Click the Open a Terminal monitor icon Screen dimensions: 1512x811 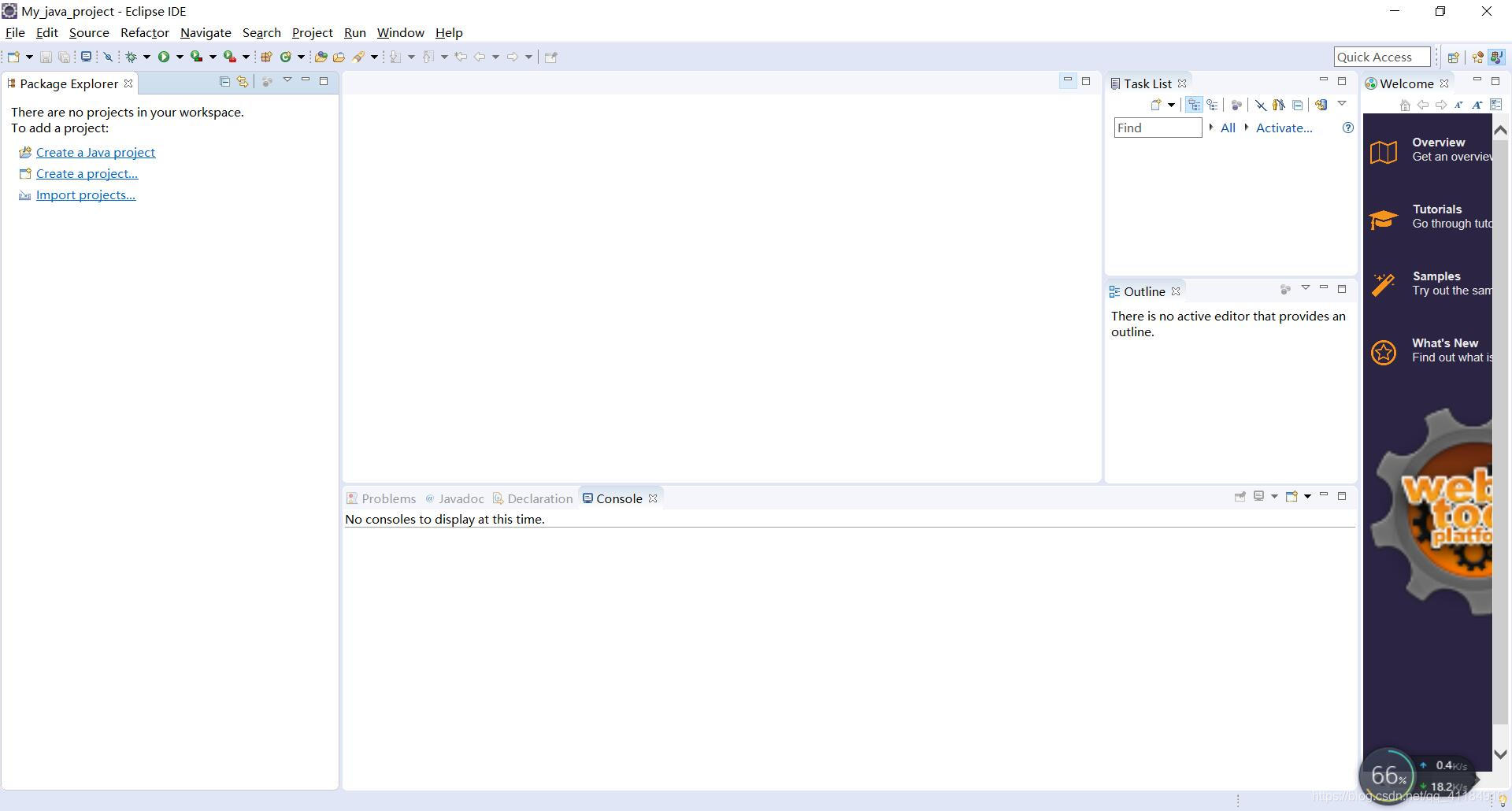[x=87, y=57]
